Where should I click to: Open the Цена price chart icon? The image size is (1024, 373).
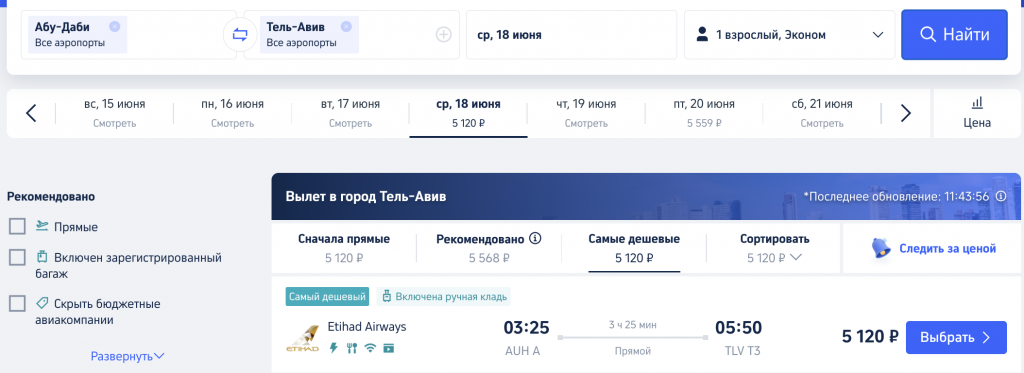pyautogui.click(x=977, y=112)
